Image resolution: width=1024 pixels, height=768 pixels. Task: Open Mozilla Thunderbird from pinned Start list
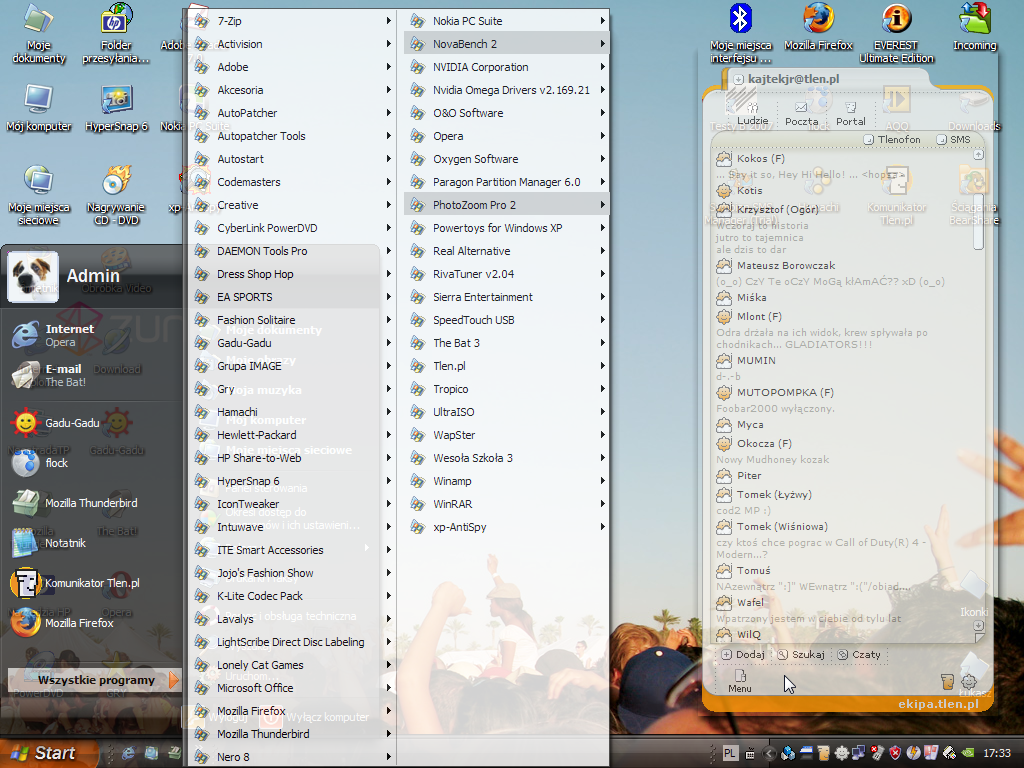(x=74, y=503)
